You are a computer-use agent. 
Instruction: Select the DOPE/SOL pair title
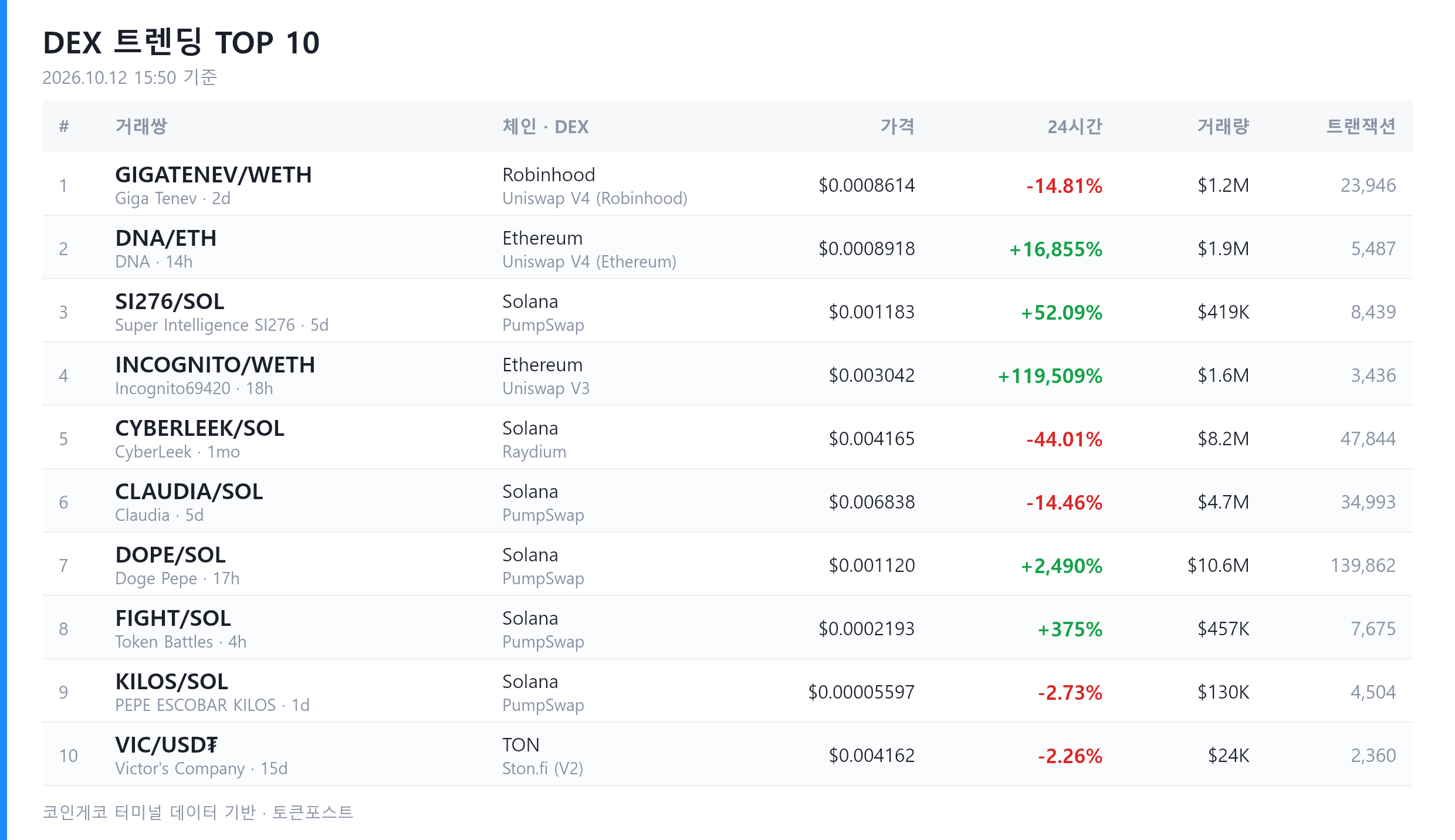(170, 555)
